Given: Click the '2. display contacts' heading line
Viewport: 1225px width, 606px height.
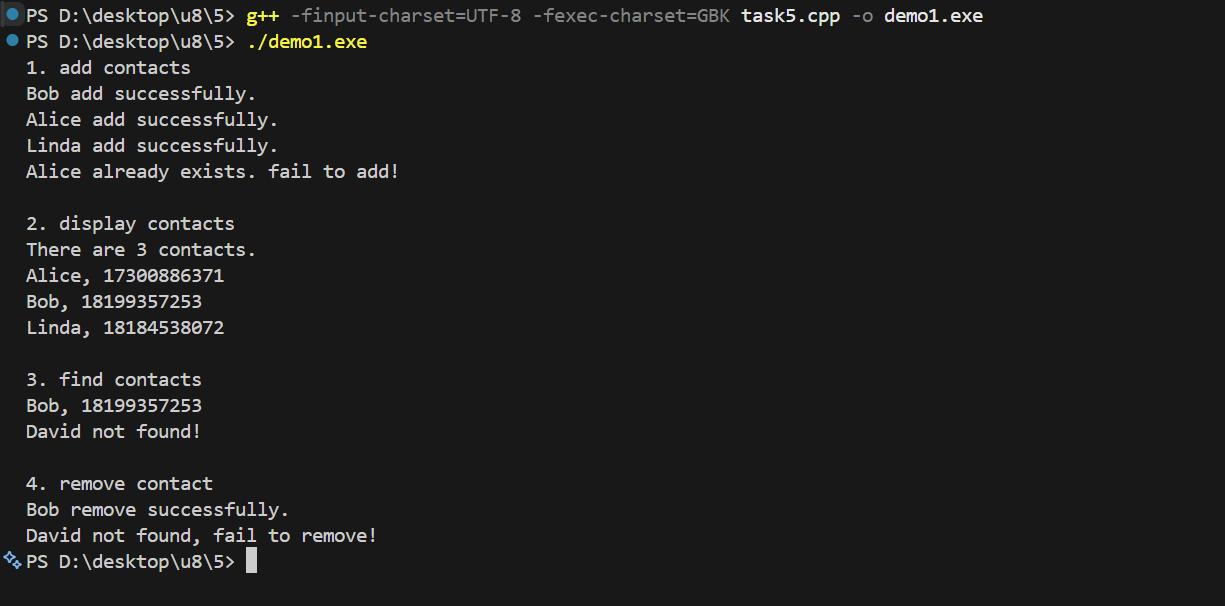Looking at the screenshot, I should tap(130, 224).
